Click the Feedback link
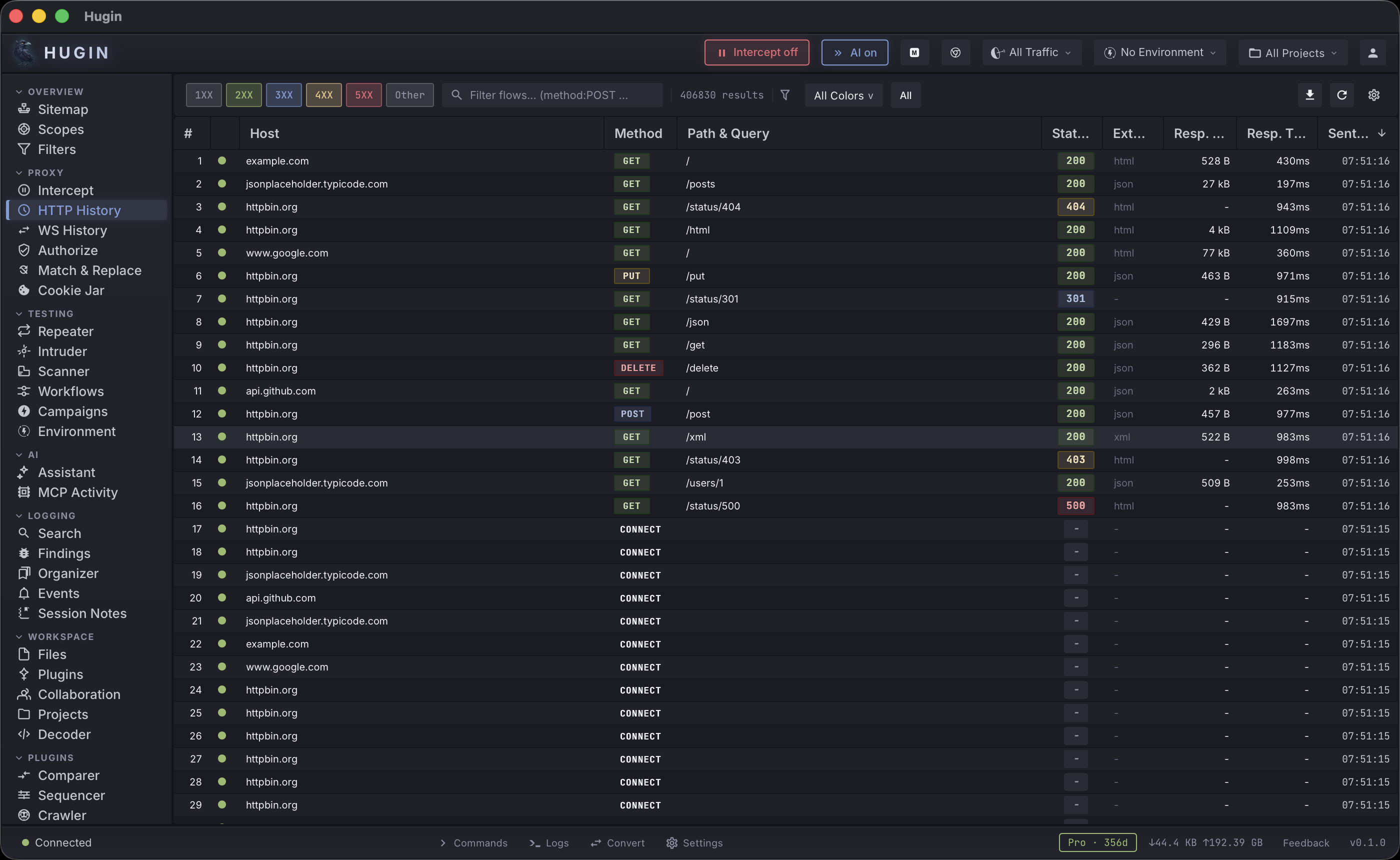 (x=1306, y=842)
